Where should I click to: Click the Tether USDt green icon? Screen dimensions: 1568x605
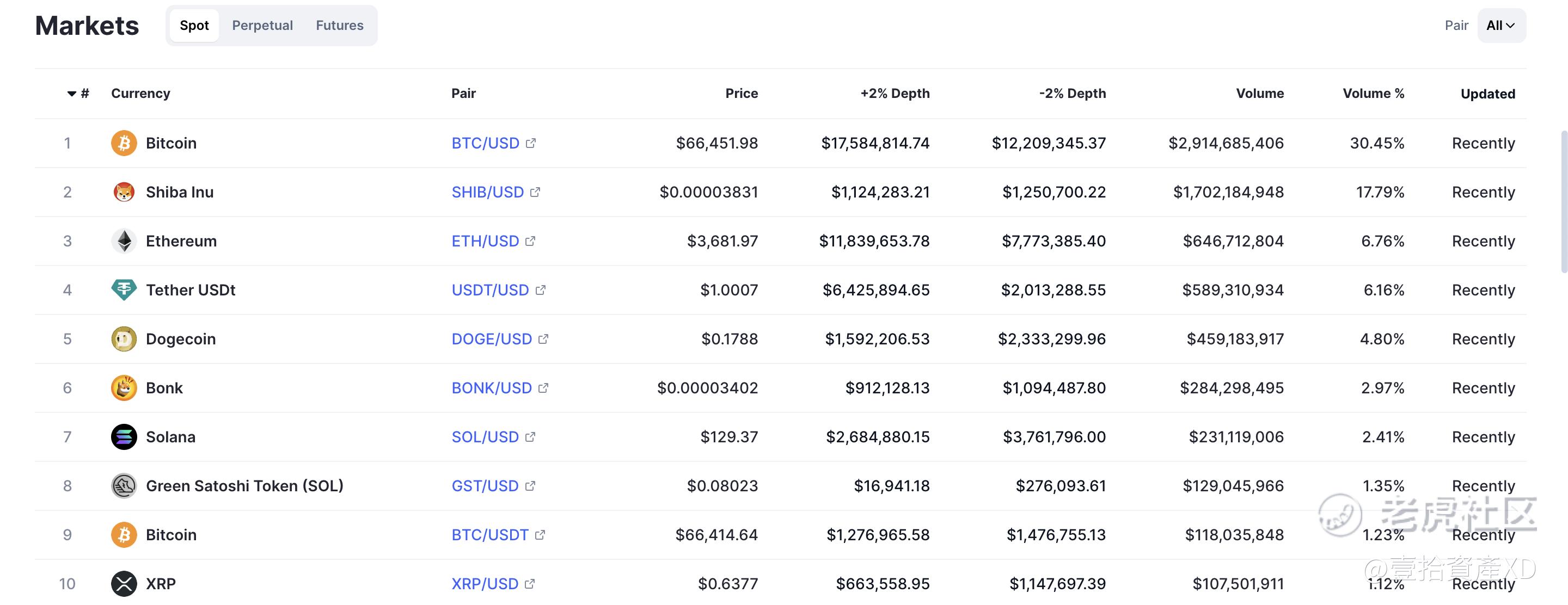[x=124, y=290]
